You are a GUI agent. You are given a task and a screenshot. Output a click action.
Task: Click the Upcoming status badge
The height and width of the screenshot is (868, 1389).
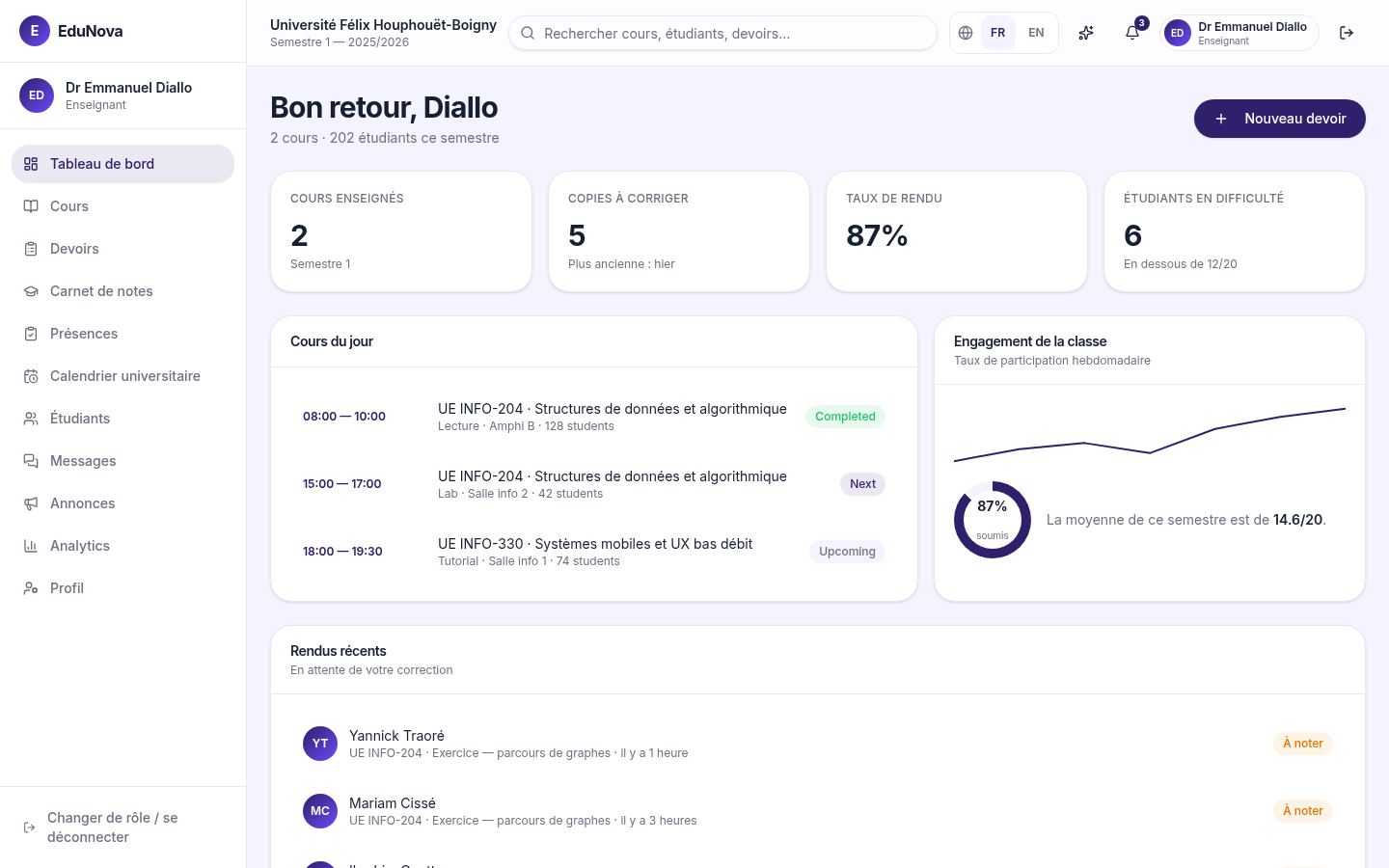click(847, 552)
